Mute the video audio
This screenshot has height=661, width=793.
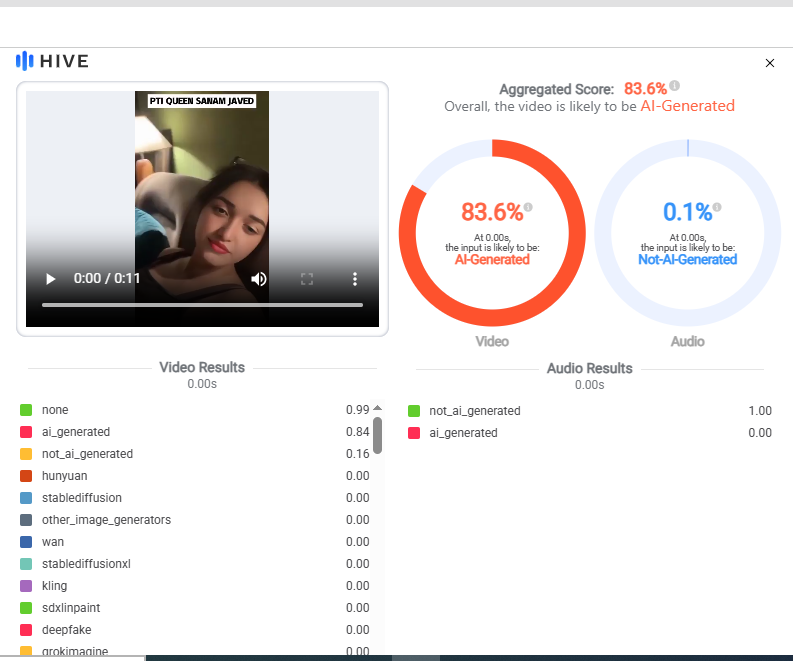[x=258, y=279]
